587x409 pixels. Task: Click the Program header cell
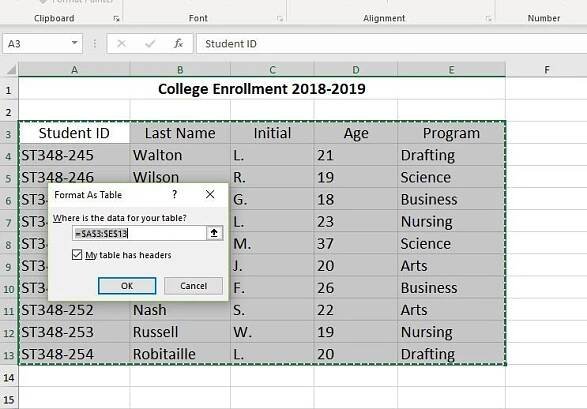point(451,133)
